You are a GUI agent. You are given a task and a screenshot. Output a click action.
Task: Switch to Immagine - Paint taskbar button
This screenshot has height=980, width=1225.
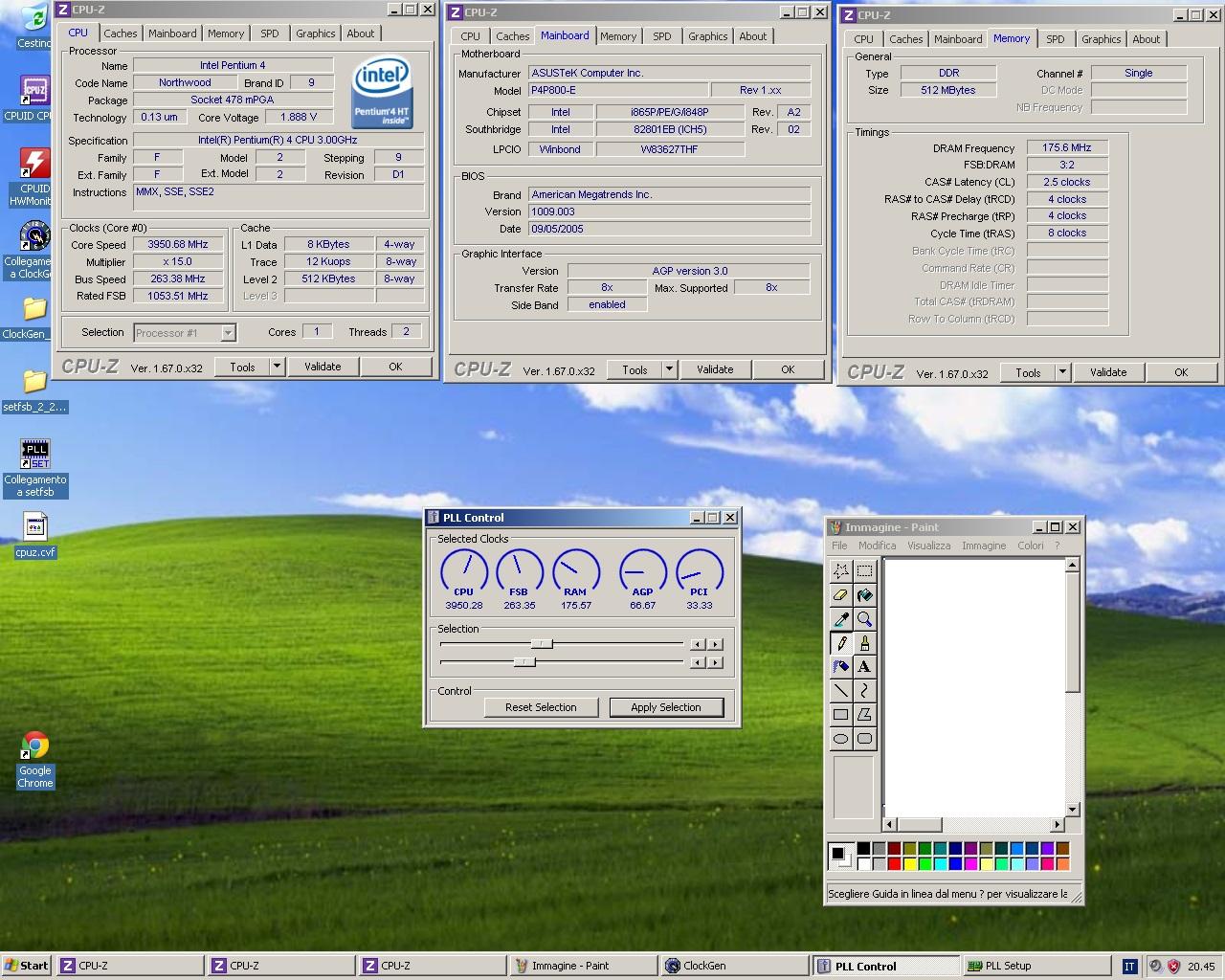coord(582,966)
